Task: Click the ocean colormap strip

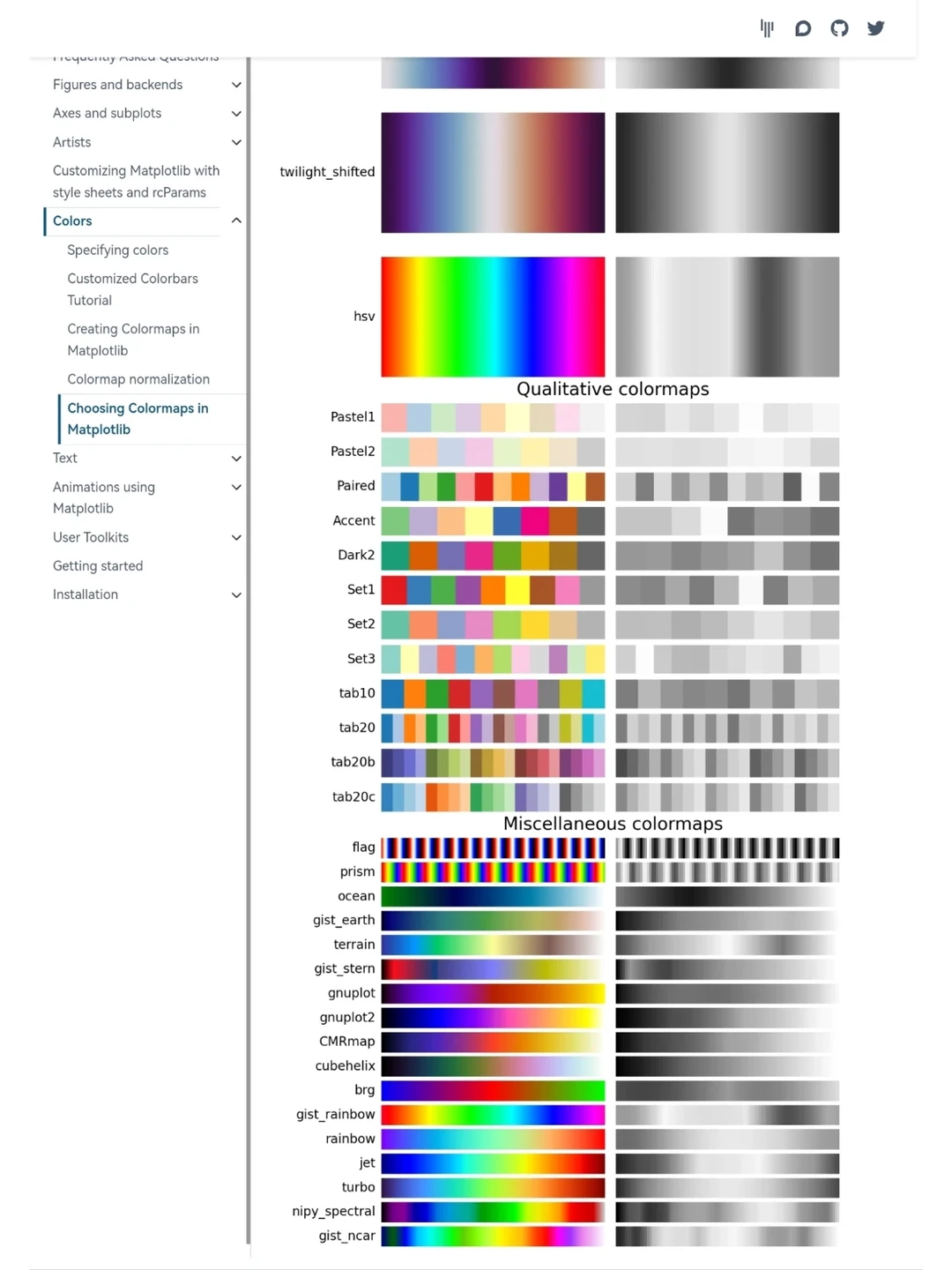Action: pyautogui.click(x=493, y=896)
